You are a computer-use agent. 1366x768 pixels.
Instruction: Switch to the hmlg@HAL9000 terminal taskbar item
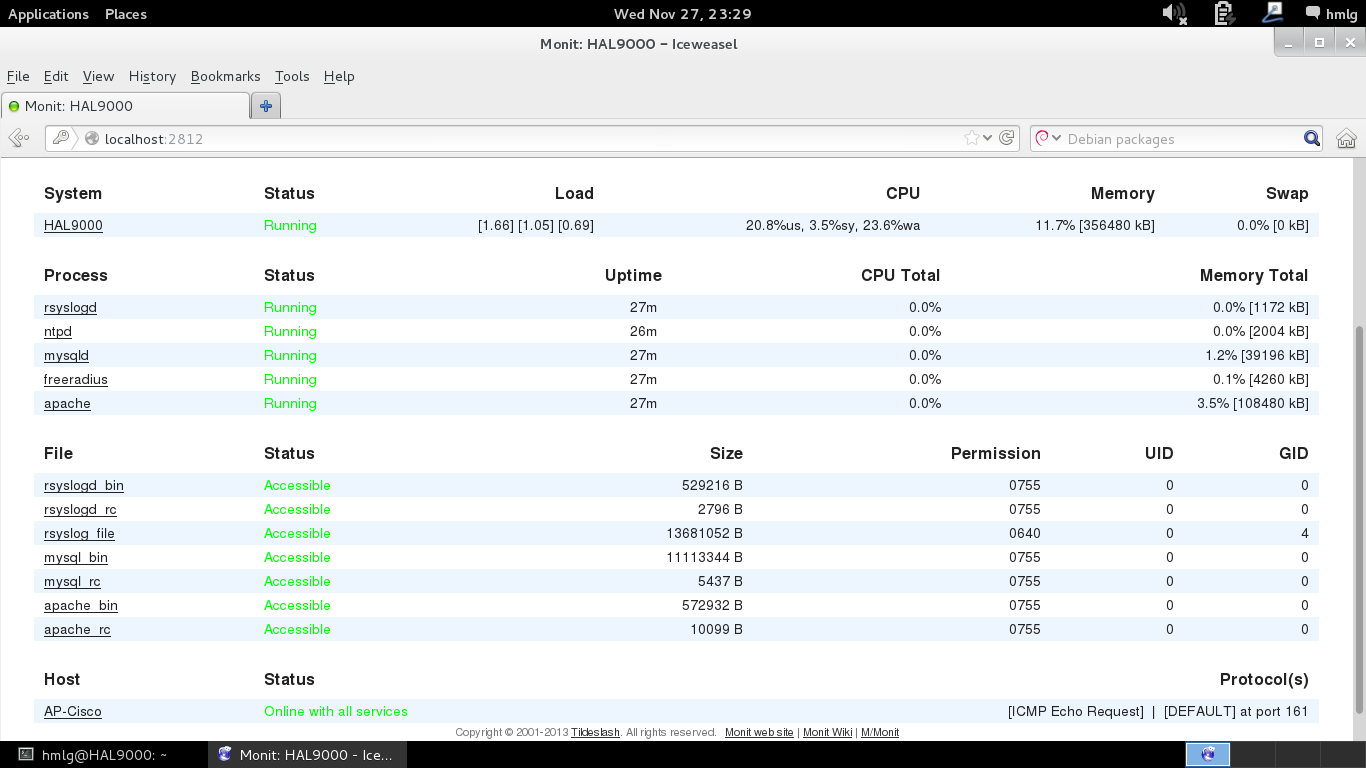(x=104, y=755)
